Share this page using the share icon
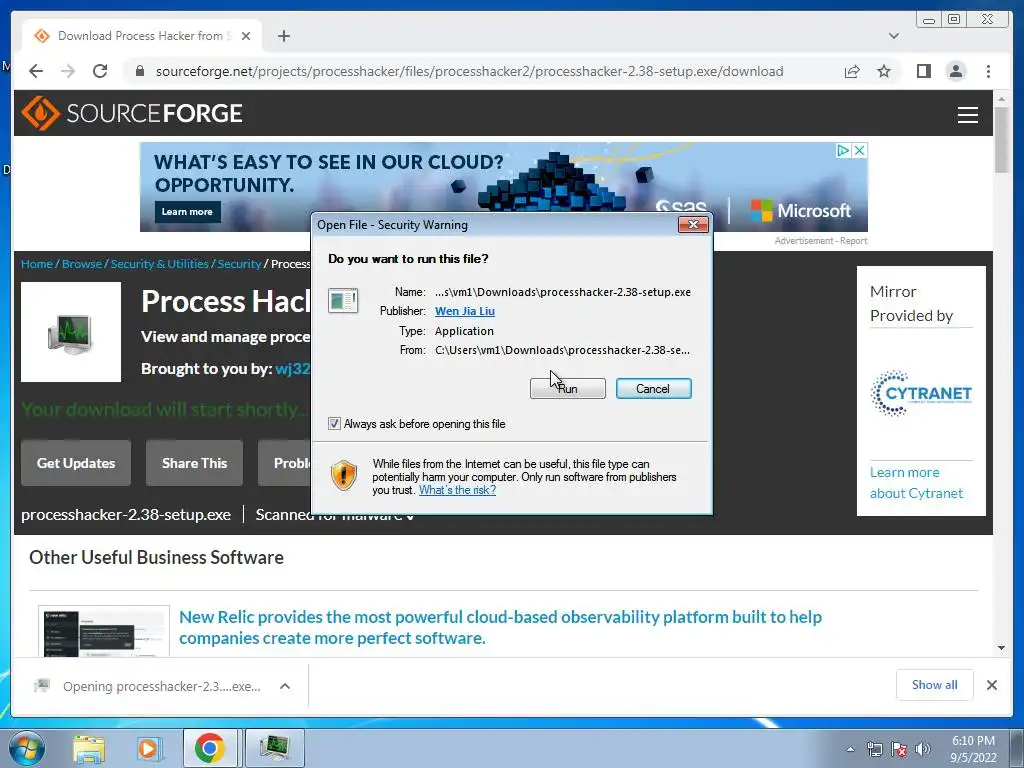The height and width of the screenshot is (768, 1024). point(852,71)
